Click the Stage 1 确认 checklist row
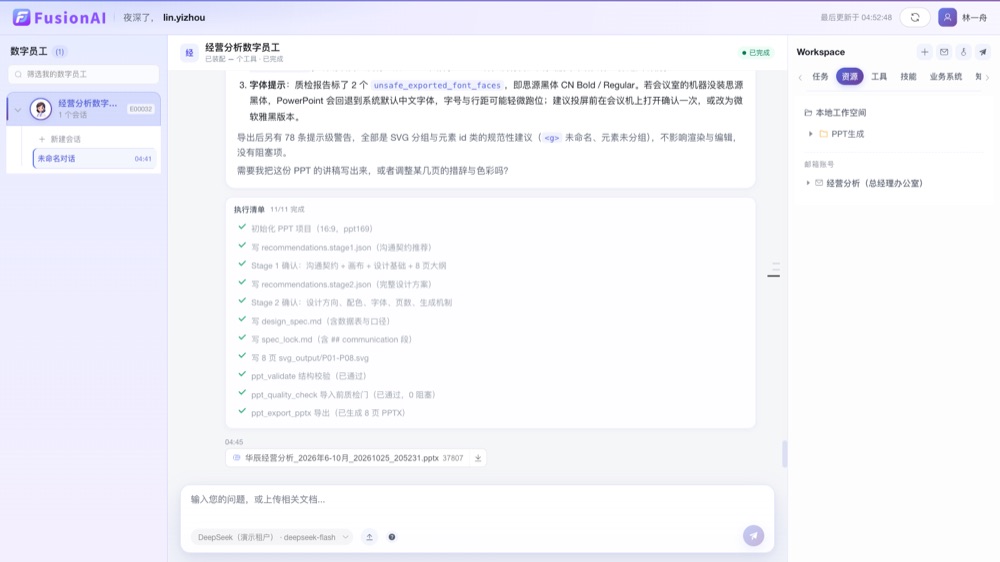Viewport: 1000px width, 562px height. (x=349, y=265)
